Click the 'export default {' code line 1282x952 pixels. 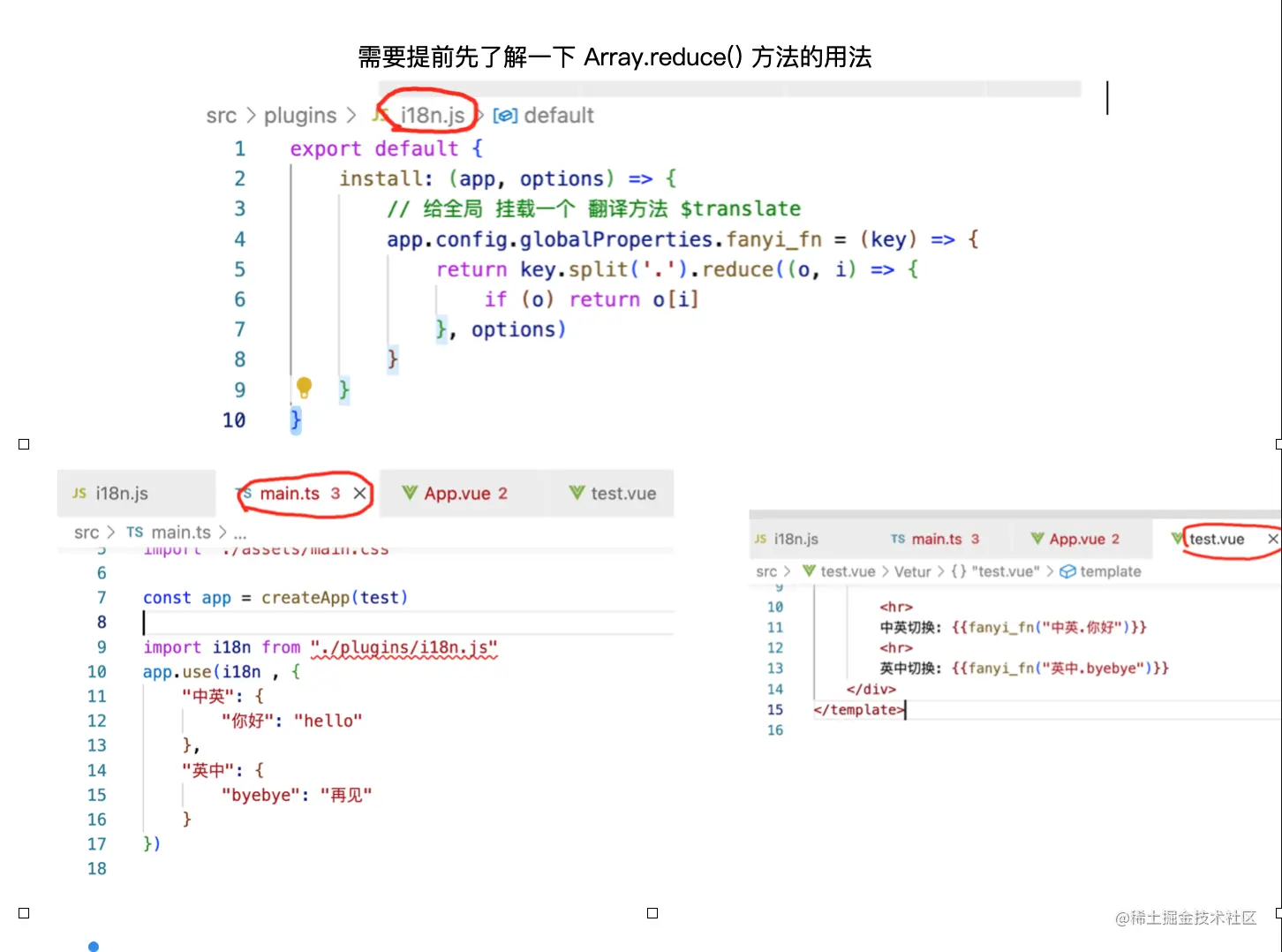point(386,148)
